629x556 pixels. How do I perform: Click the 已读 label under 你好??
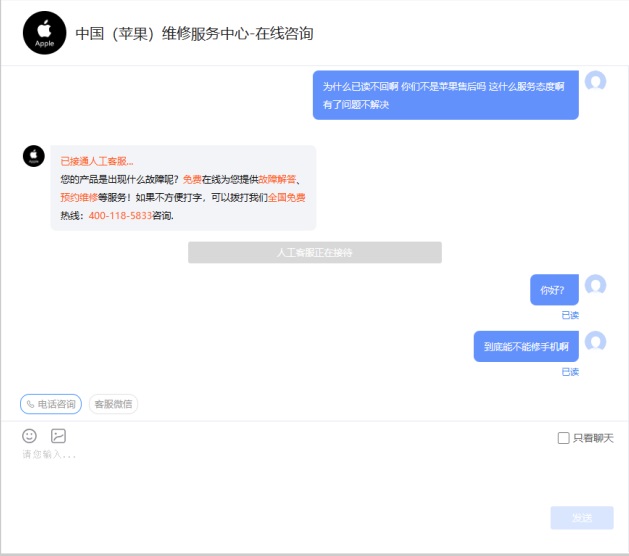pyautogui.click(x=570, y=315)
